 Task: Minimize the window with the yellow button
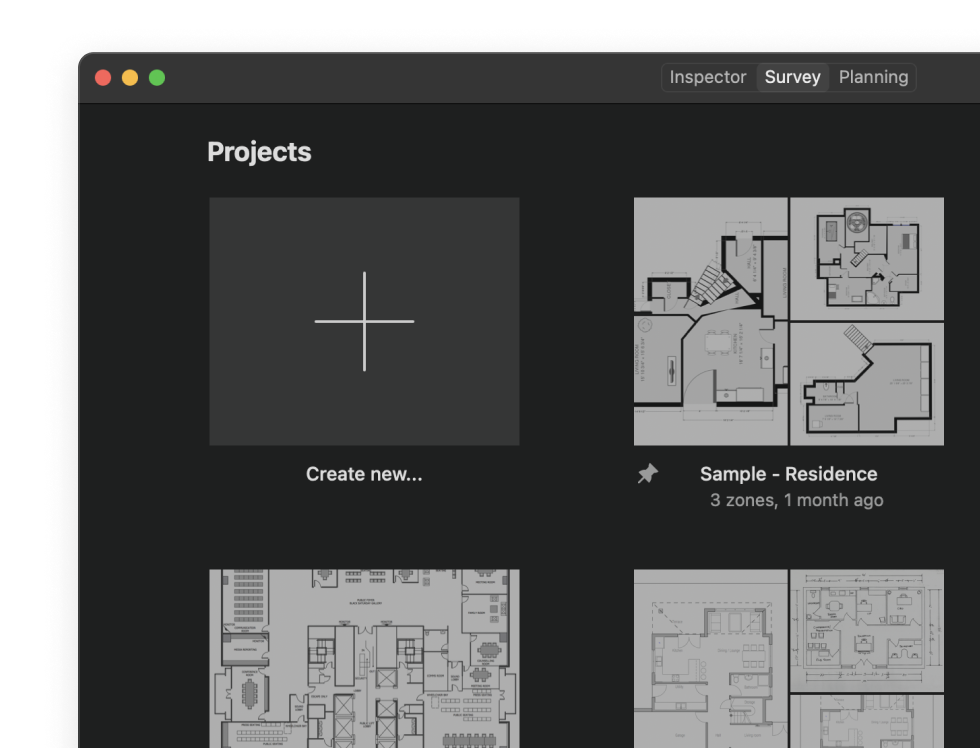point(130,78)
